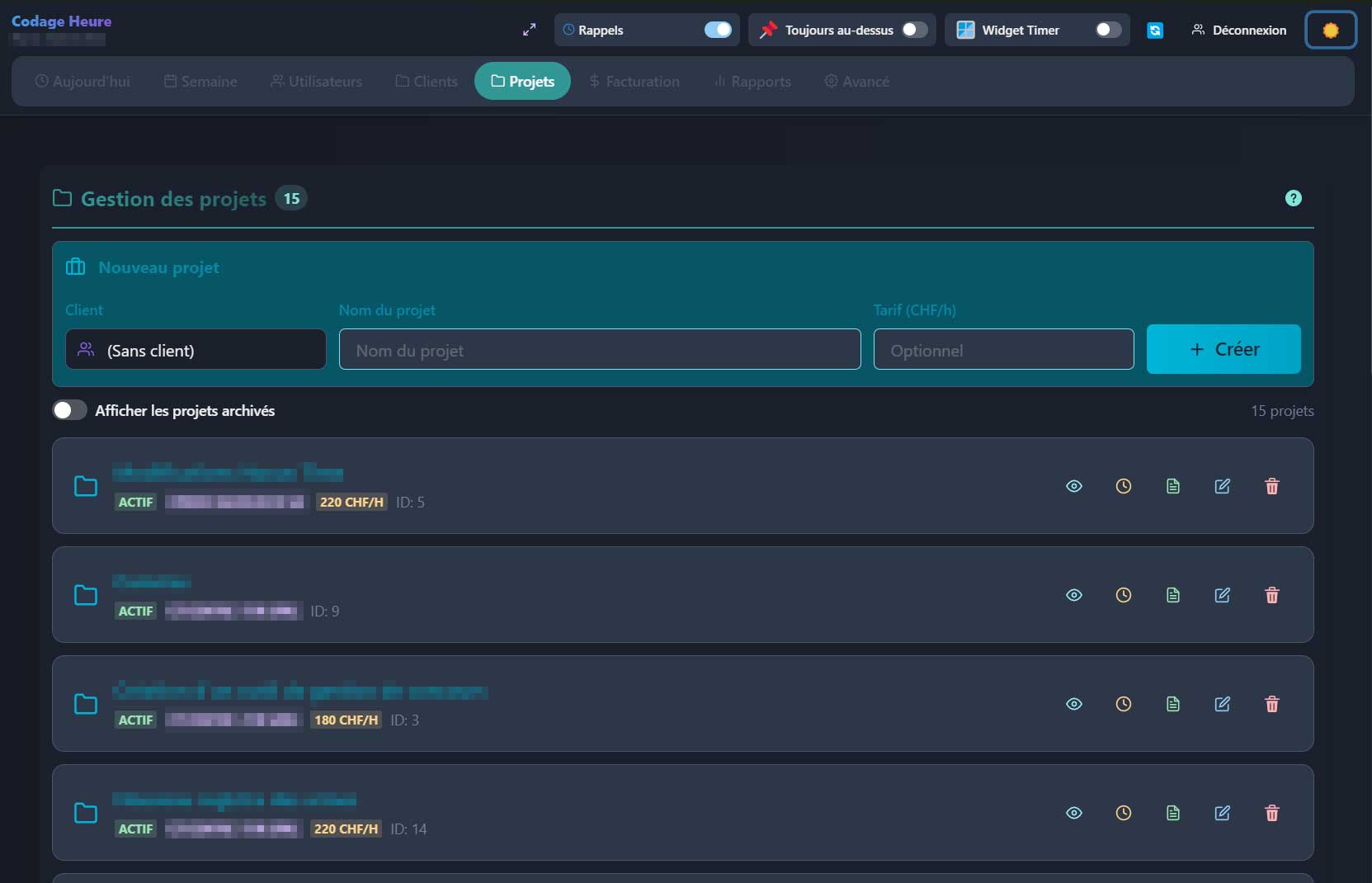Edit the project with ID: 9
1372x883 pixels.
1222,596
